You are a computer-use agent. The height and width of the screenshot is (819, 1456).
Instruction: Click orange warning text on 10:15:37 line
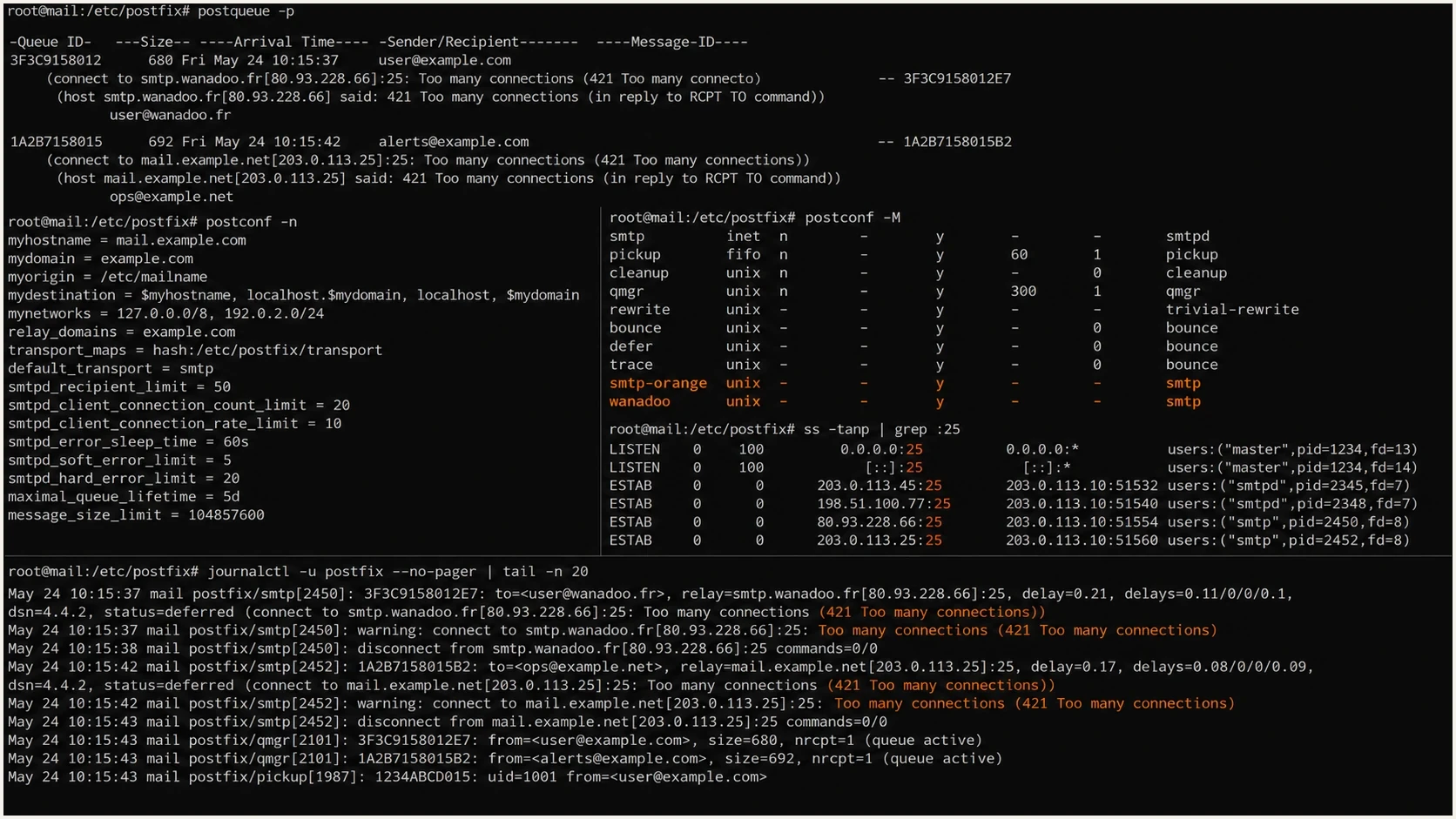1017,630
